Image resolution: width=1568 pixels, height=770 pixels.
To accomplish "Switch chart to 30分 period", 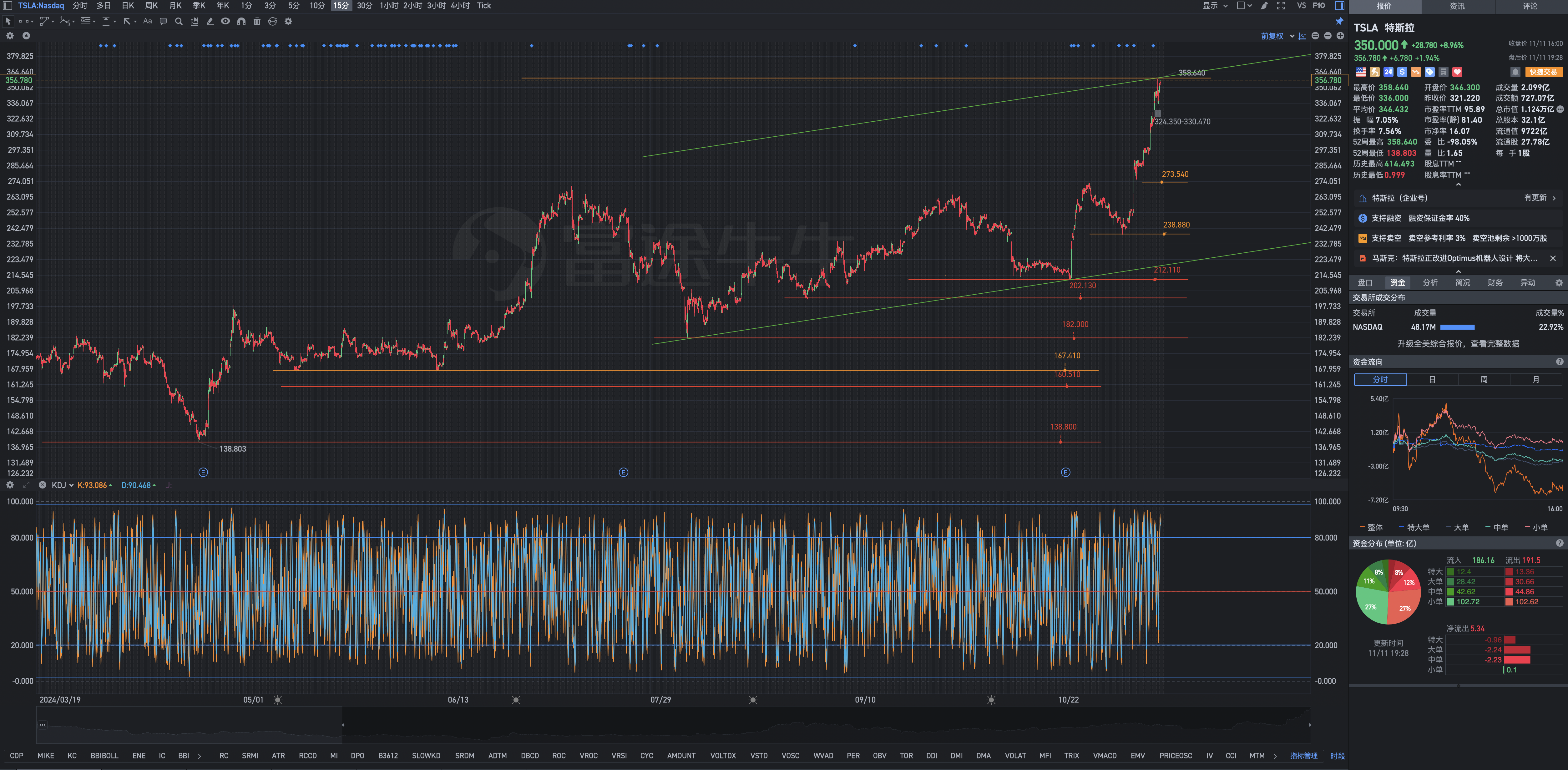I will point(365,6).
